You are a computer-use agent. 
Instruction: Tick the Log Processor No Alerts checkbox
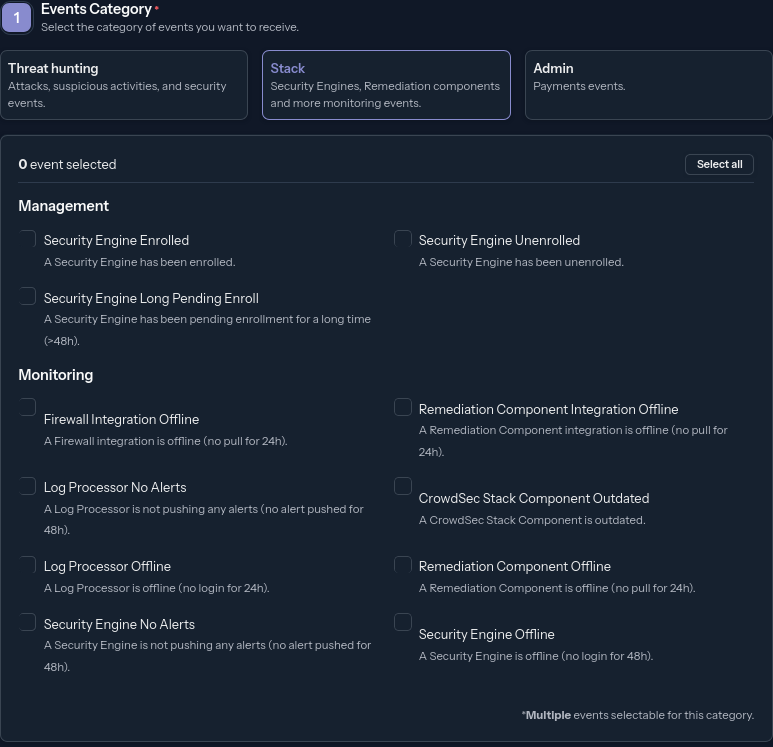pos(28,486)
